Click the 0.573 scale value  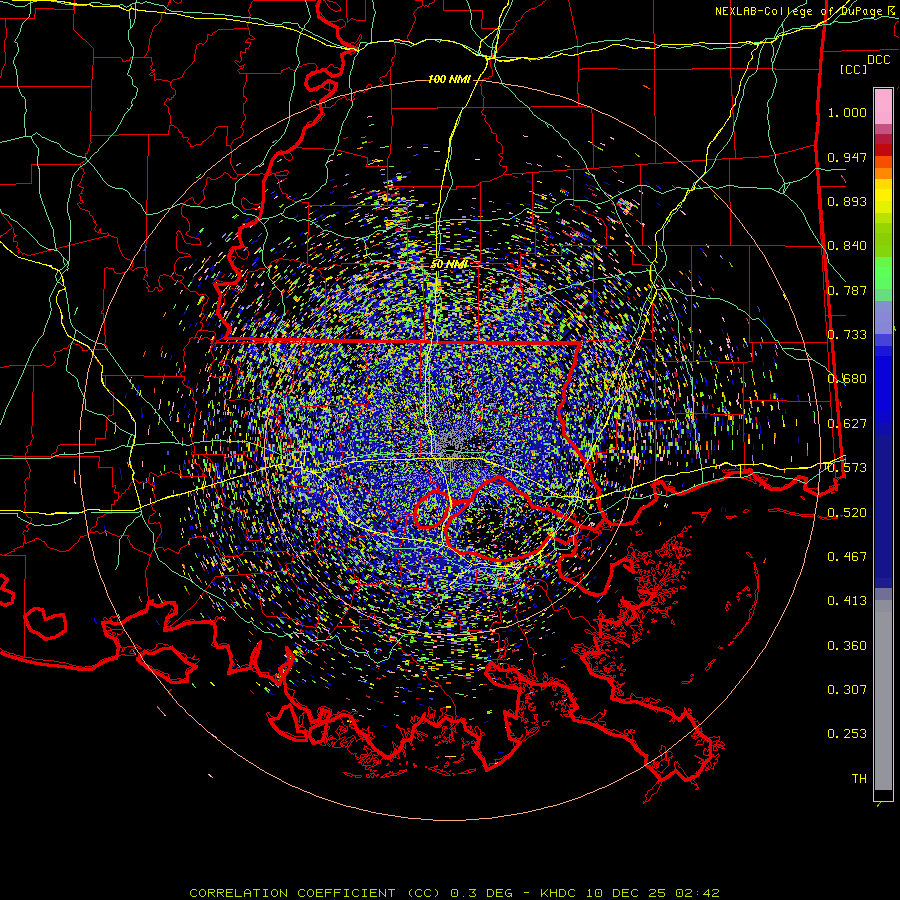click(x=847, y=468)
